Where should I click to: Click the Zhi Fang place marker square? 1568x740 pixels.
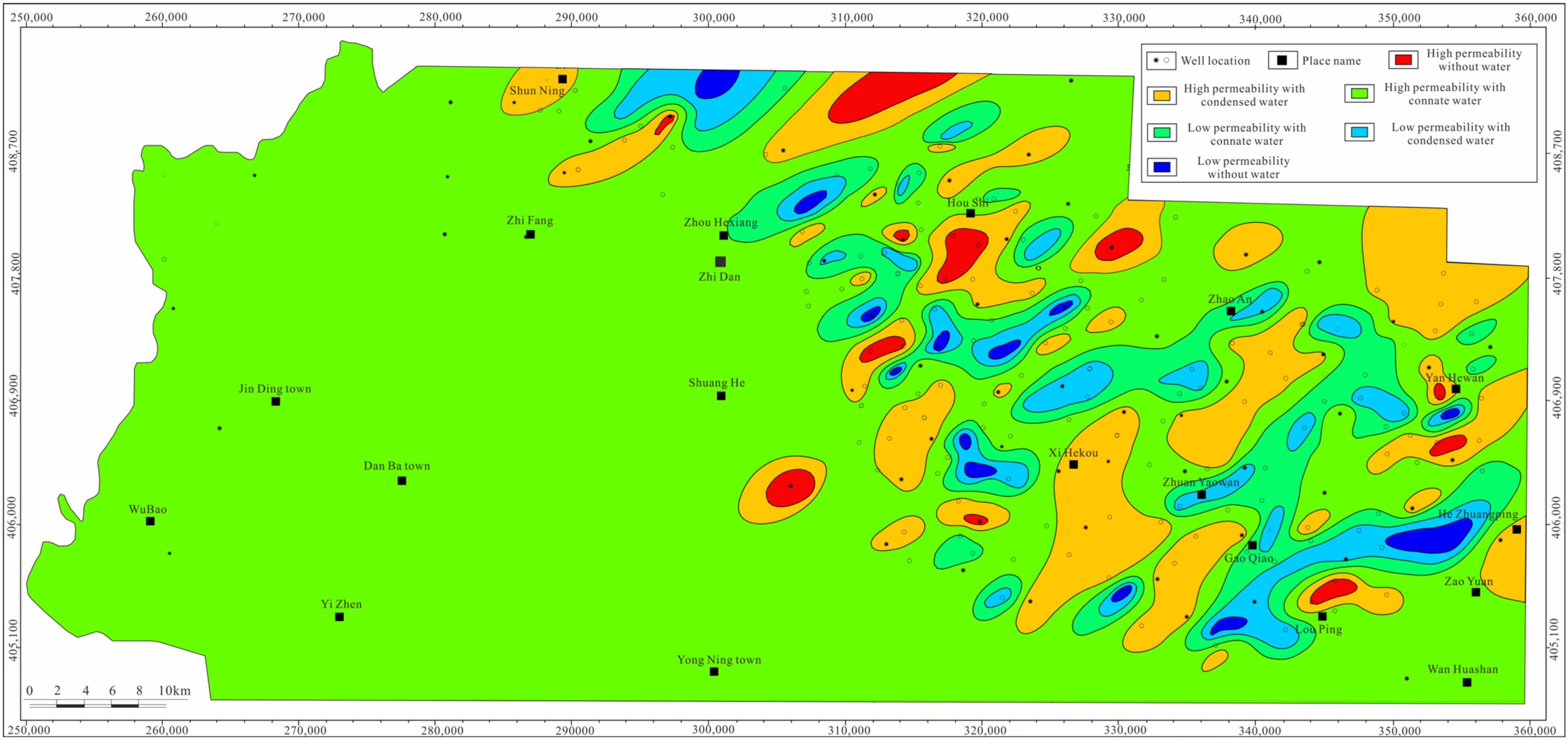click(530, 234)
